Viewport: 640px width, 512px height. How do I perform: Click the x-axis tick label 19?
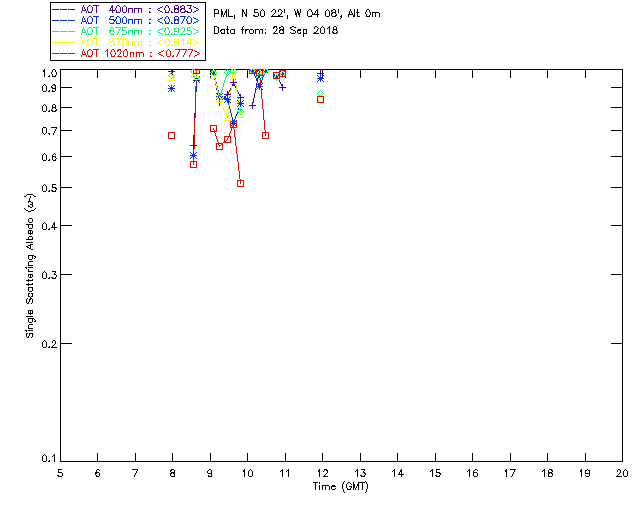[x=585, y=473]
